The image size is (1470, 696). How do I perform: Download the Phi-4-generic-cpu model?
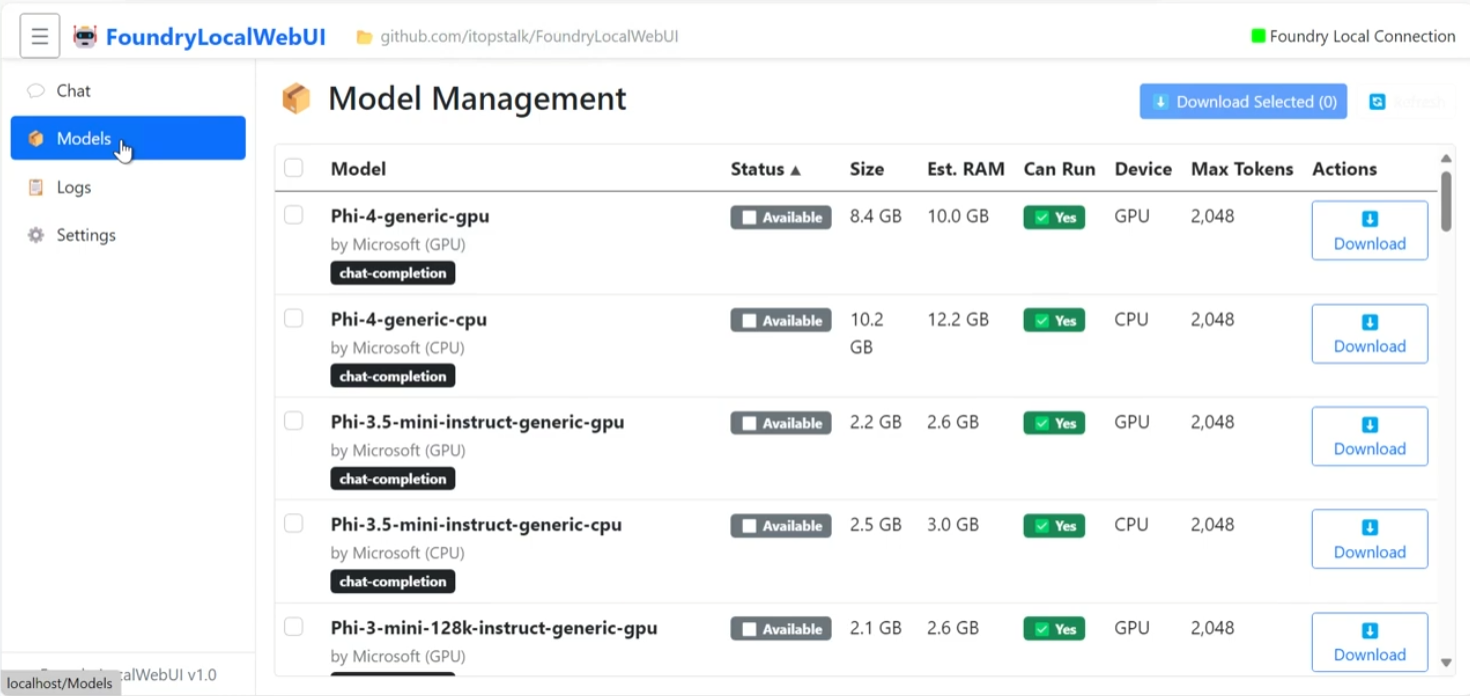point(1369,334)
